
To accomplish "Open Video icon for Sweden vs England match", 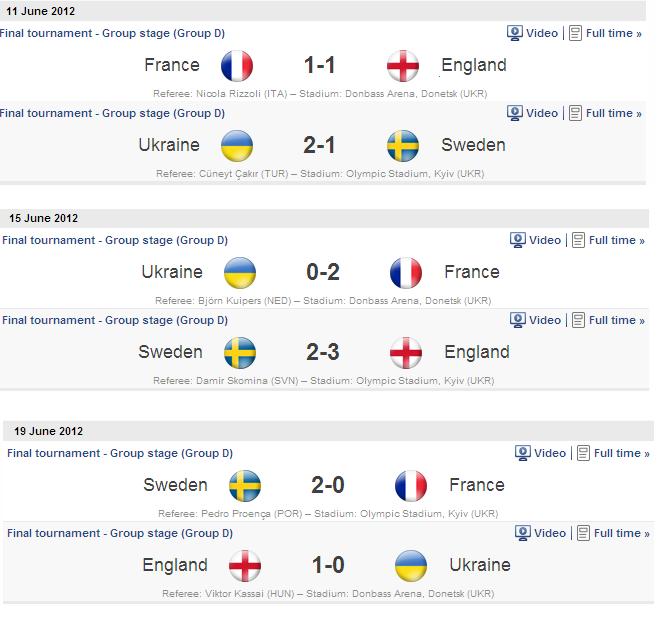I will [x=517, y=320].
